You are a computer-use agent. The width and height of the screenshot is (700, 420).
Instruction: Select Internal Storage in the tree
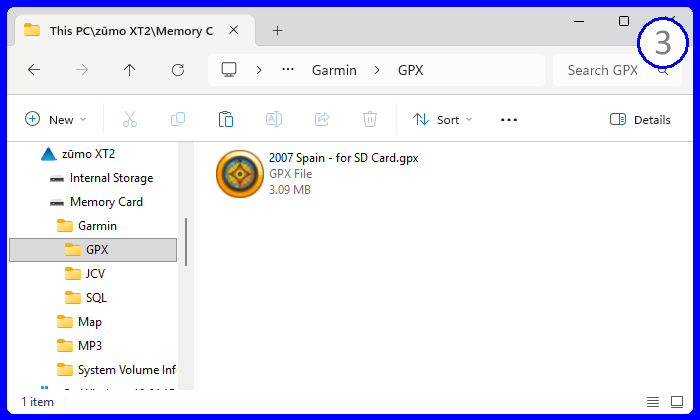[x=111, y=178]
